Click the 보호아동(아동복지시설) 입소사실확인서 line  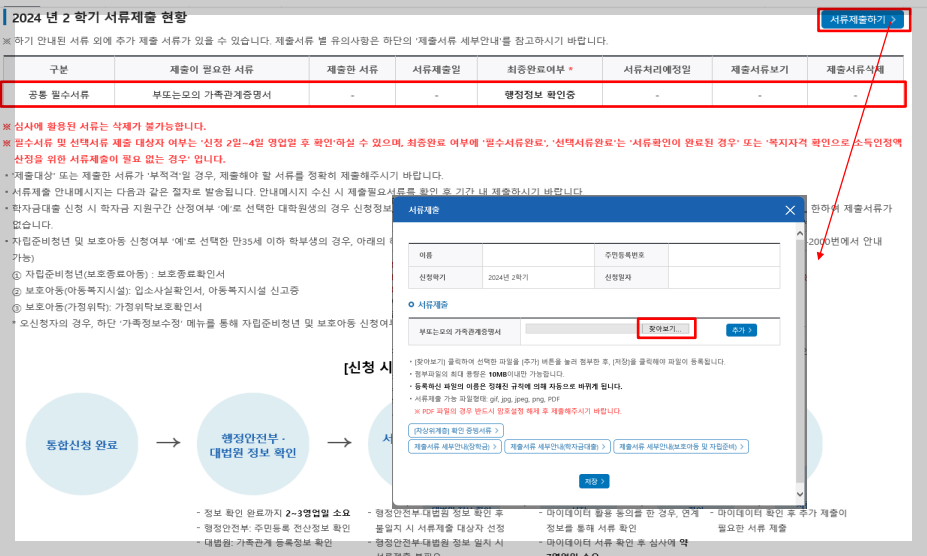click(155, 290)
